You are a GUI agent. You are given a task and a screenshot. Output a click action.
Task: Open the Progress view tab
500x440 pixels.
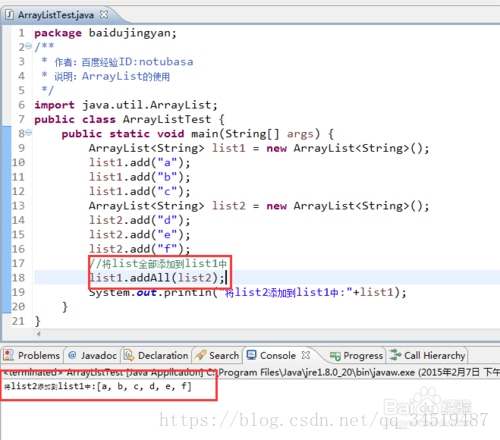[x=357, y=356]
